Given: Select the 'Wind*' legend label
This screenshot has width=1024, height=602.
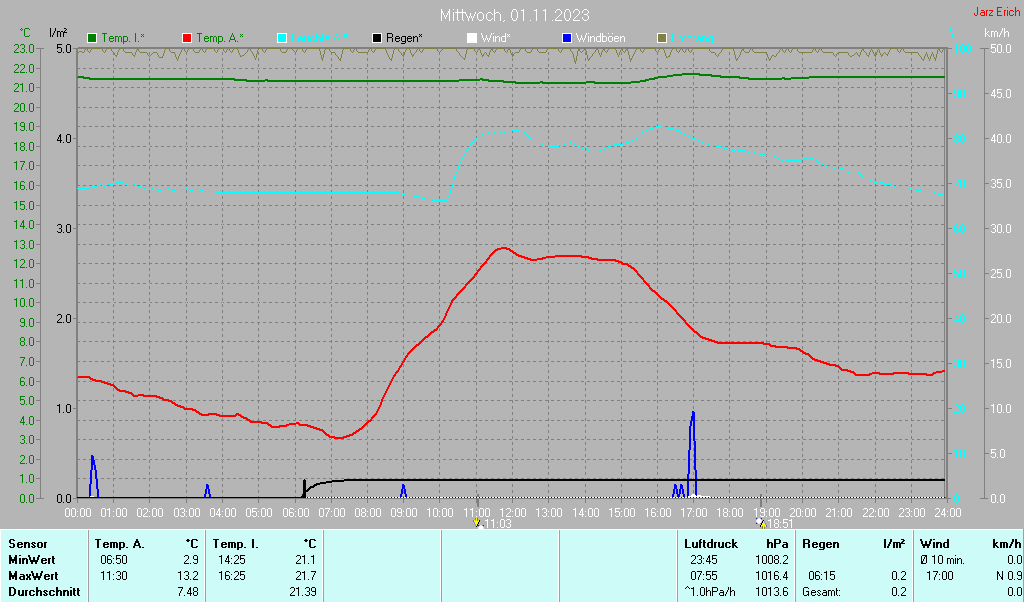Looking at the screenshot, I should pyautogui.click(x=496, y=39).
